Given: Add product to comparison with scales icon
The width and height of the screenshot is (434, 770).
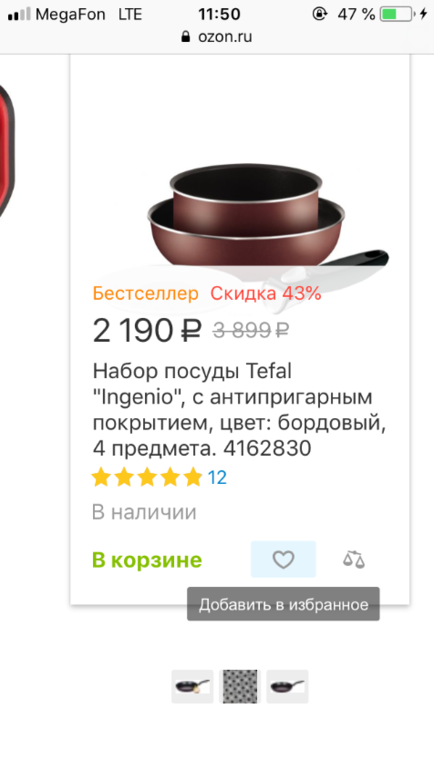Looking at the screenshot, I should point(354,559).
